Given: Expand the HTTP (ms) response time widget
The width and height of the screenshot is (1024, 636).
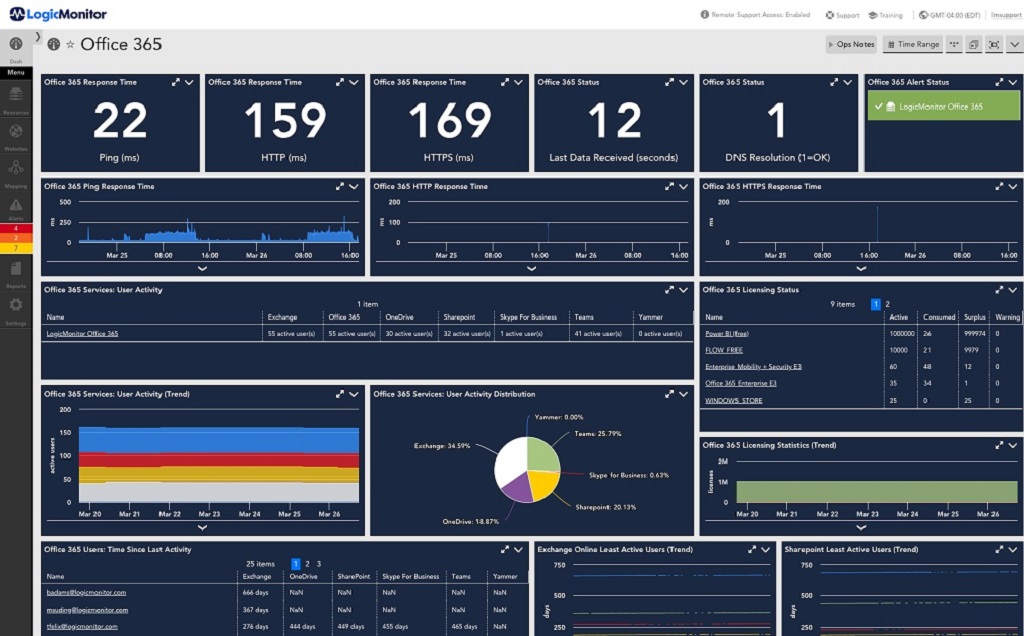Looking at the screenshot, I should (340, 82).
